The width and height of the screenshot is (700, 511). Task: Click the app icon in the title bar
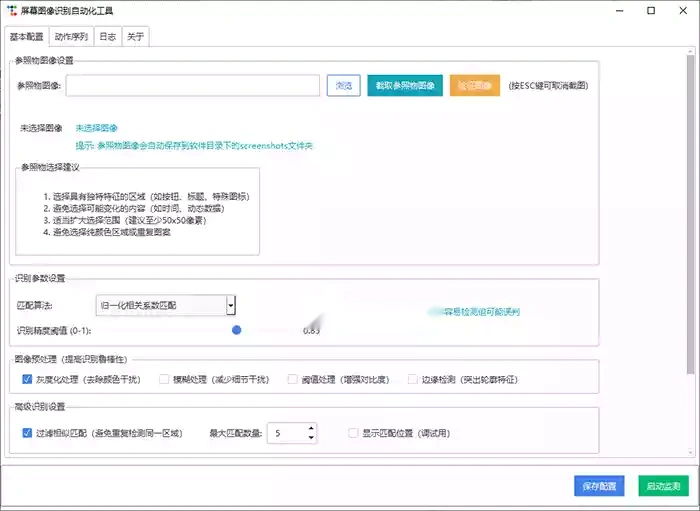point(11,10)
